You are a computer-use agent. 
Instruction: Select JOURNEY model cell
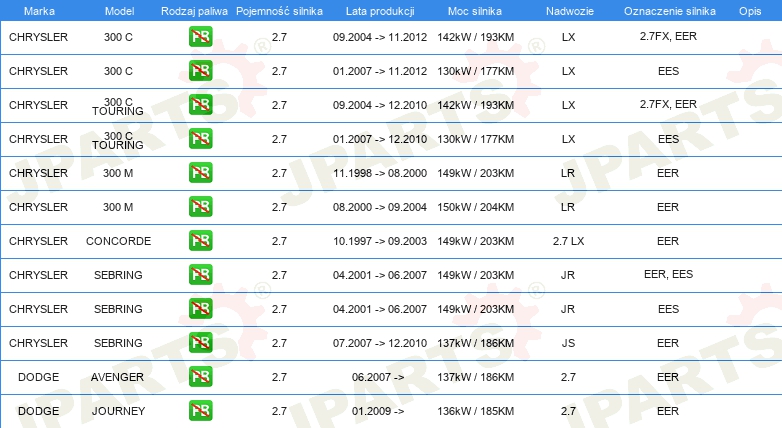pos(118,411)
